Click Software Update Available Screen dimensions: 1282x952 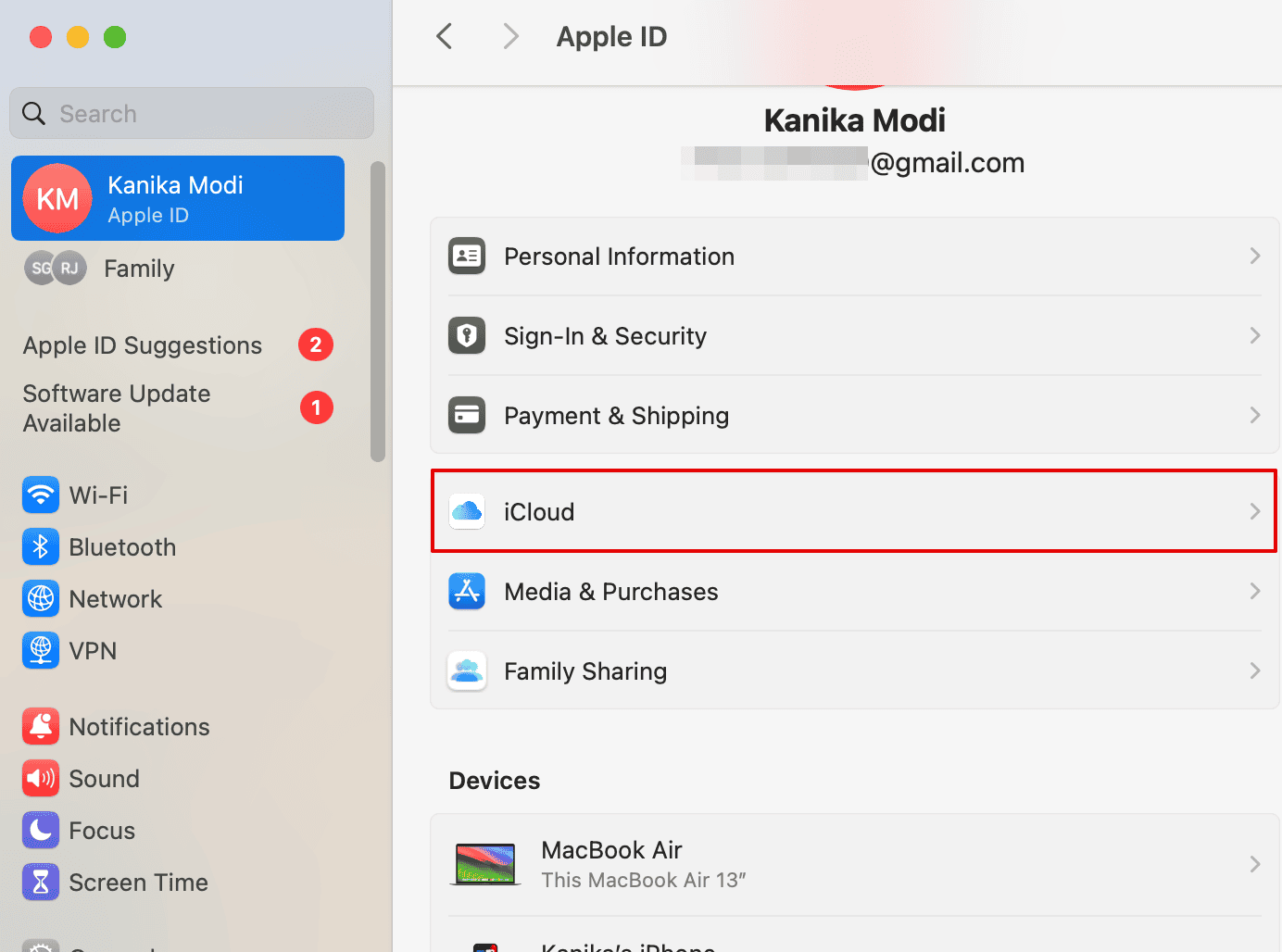point(117,408)
